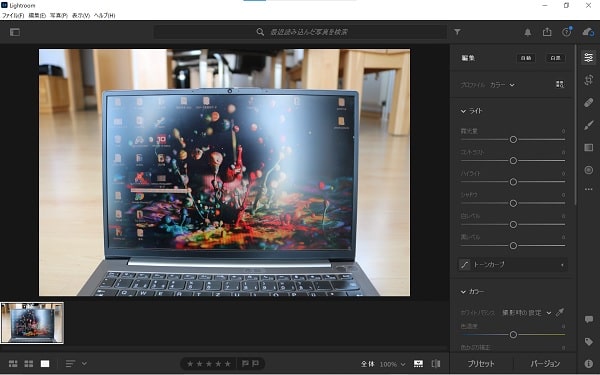Select the Radial Gradient tool
The height and width of the screenshot is (375, 600).
(x=589, y=170)
